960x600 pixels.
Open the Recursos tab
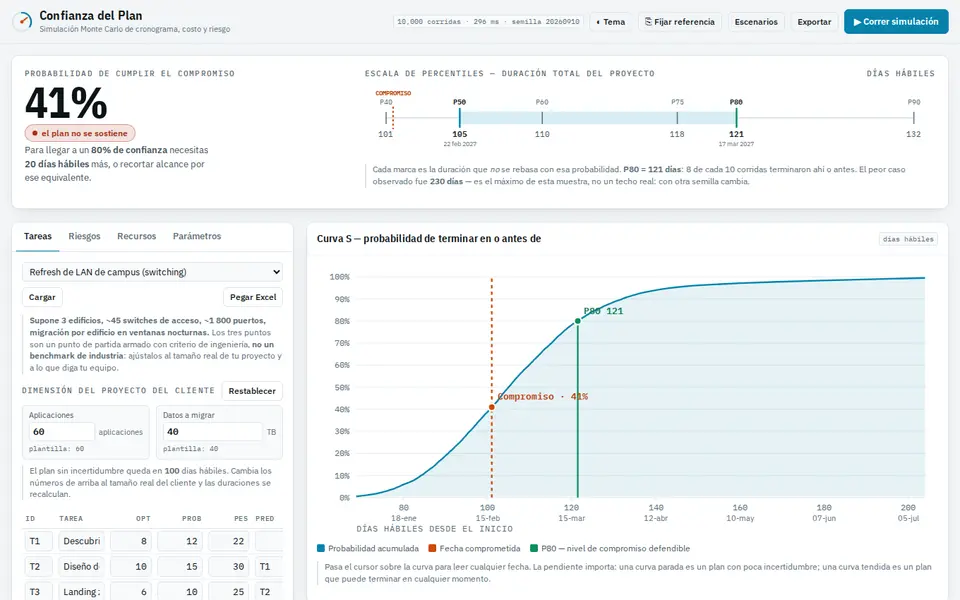click(x=137, y=236)
